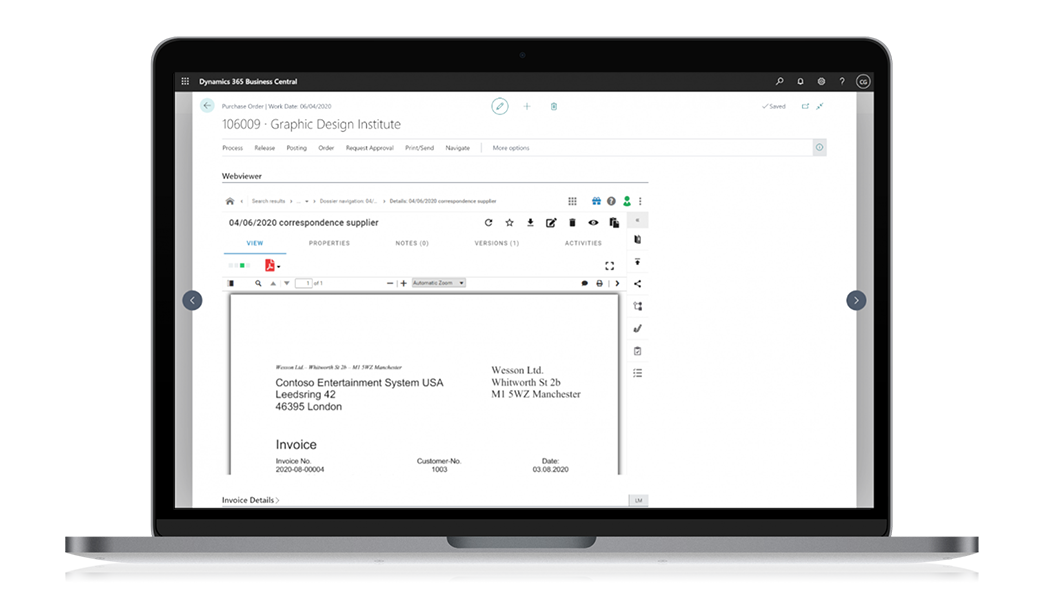Expand the Invoice Details section

coord(251,500)
